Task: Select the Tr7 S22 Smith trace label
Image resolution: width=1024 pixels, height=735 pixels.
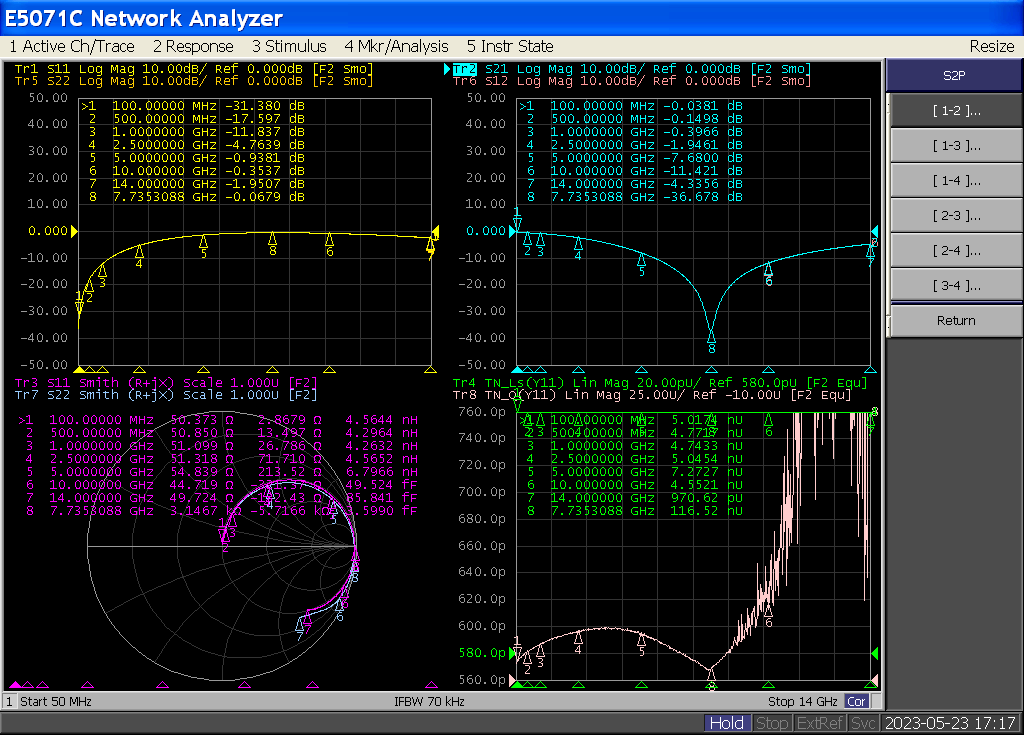Action: click(166, 395)
